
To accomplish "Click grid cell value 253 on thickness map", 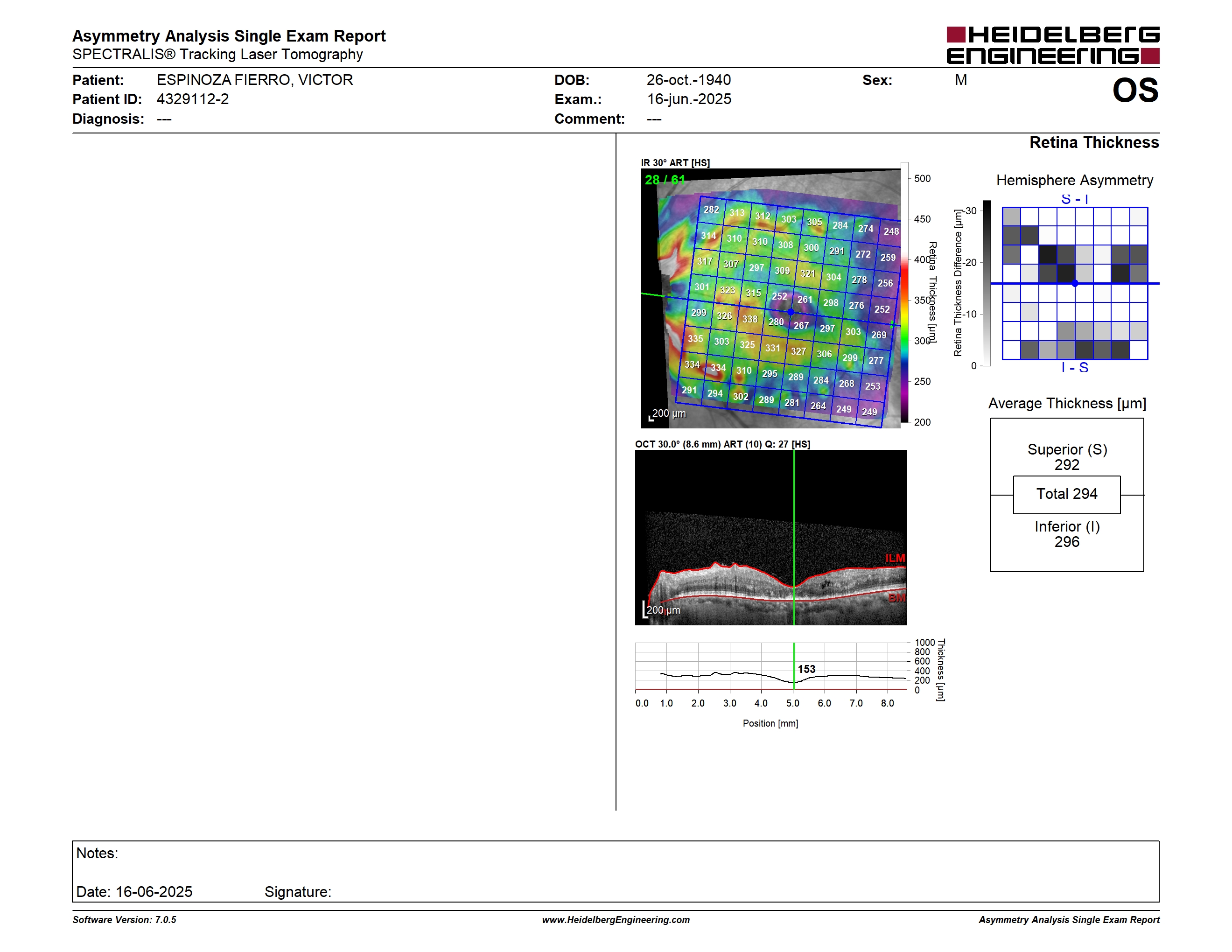I will click(x=873, y=386).
